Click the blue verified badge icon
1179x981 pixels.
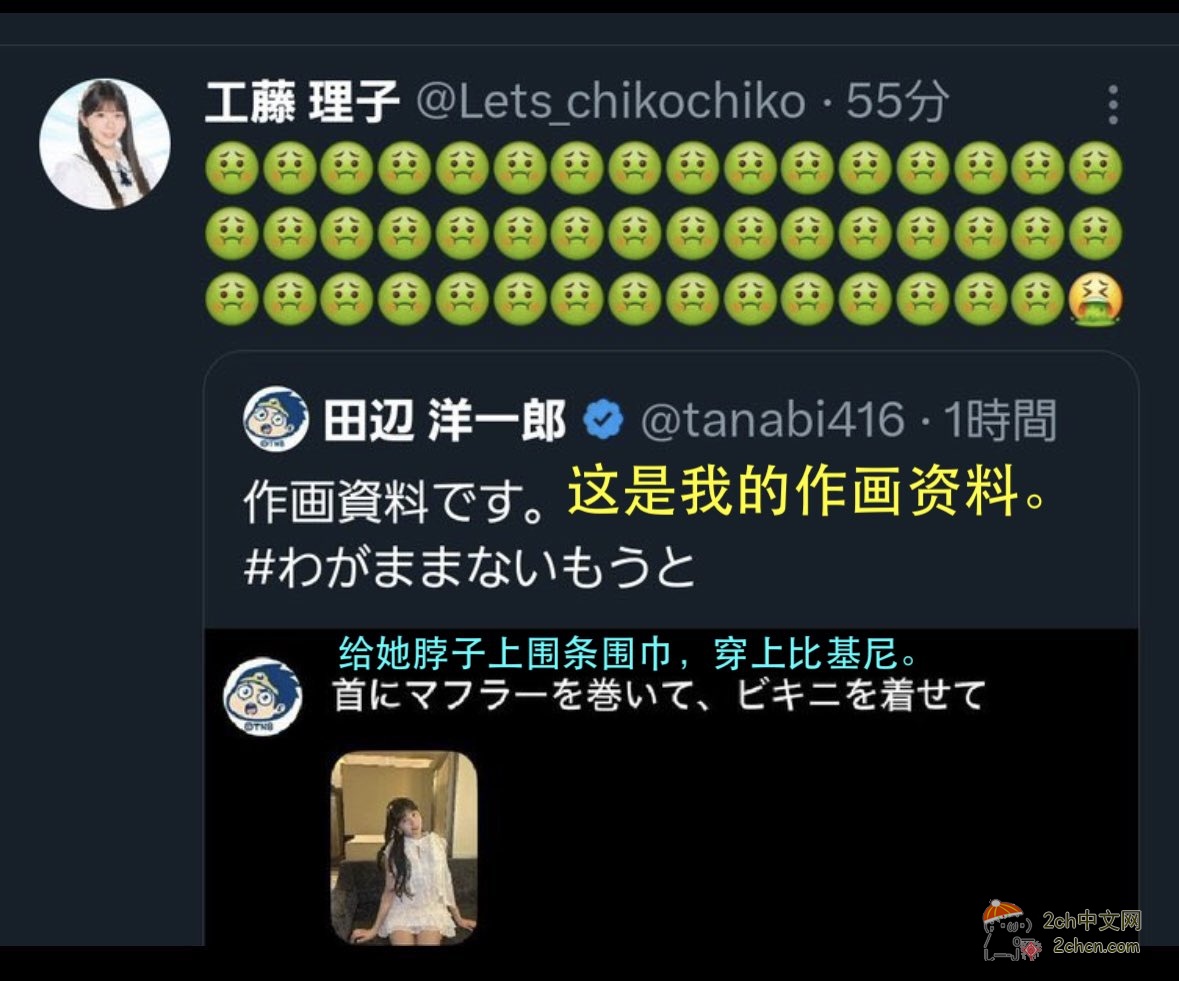(x=604, y=420)
